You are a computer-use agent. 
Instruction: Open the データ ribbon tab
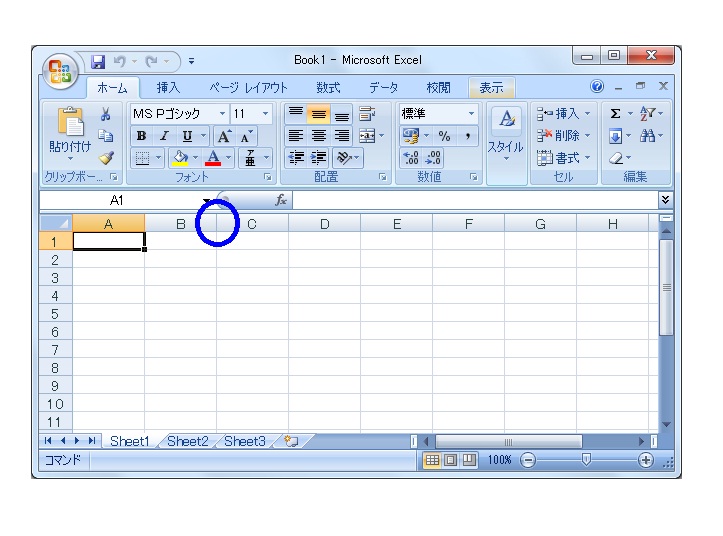tap(383, 88)
